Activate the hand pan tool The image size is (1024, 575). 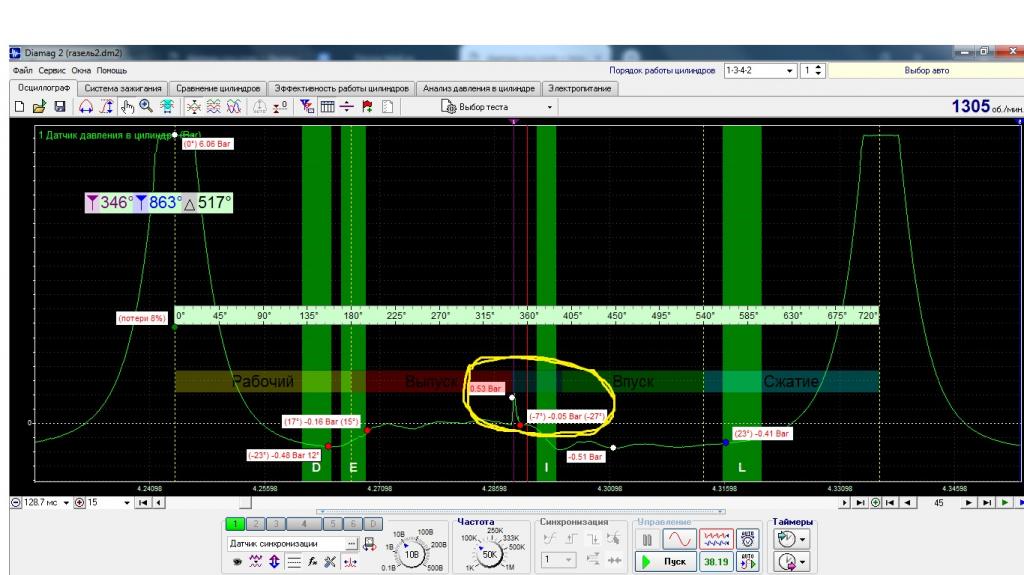coord(127,107)
